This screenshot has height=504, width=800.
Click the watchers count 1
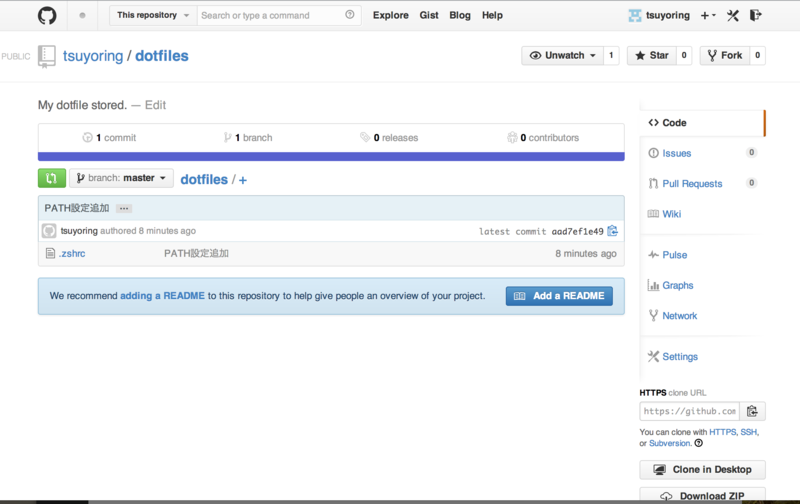611,55
